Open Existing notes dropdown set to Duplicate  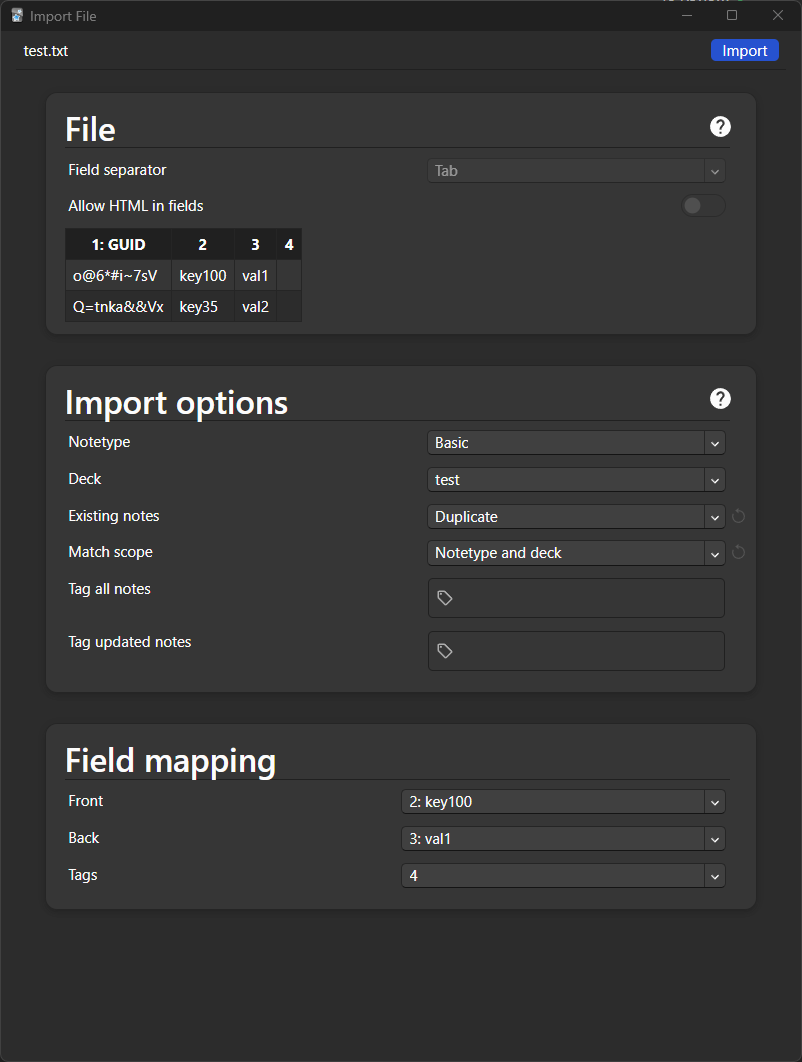pyautogui.click(x=576, y=517)
